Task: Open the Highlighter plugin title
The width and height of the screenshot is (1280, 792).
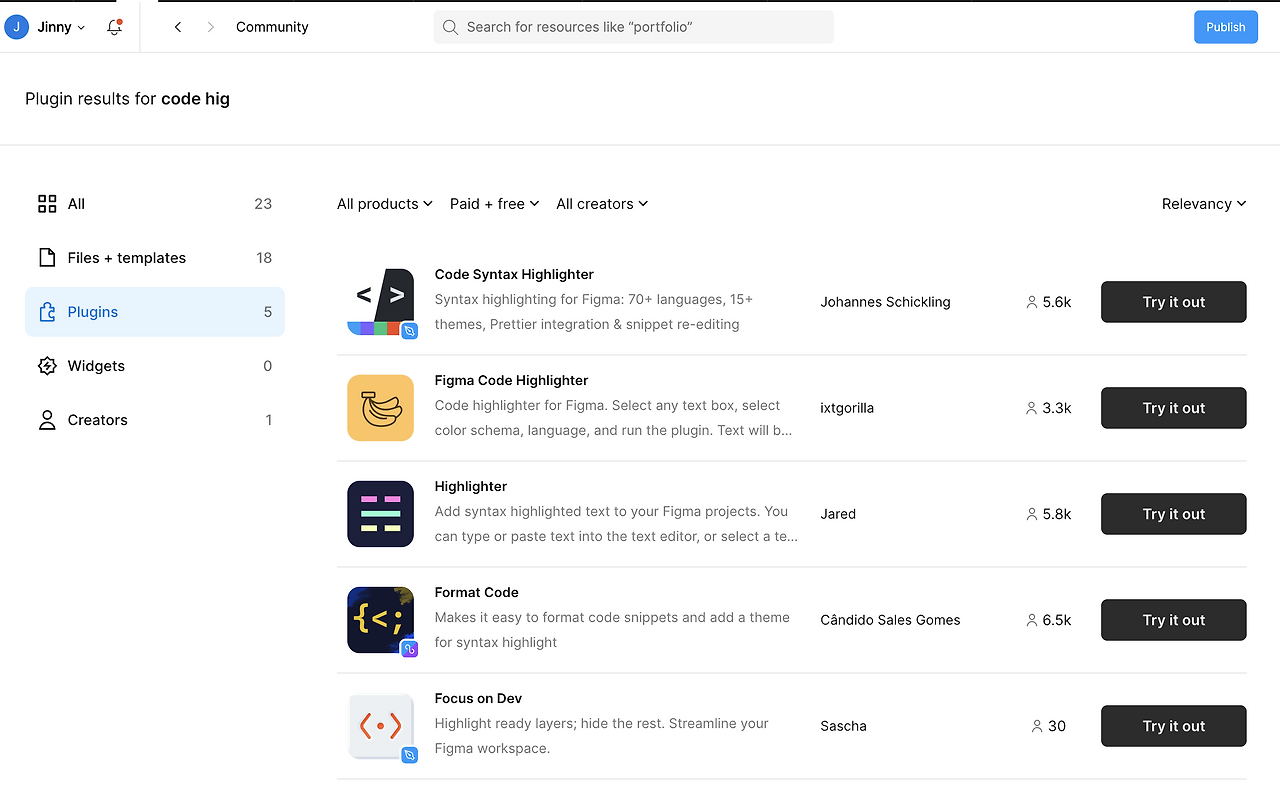Action: coord(471,486)
